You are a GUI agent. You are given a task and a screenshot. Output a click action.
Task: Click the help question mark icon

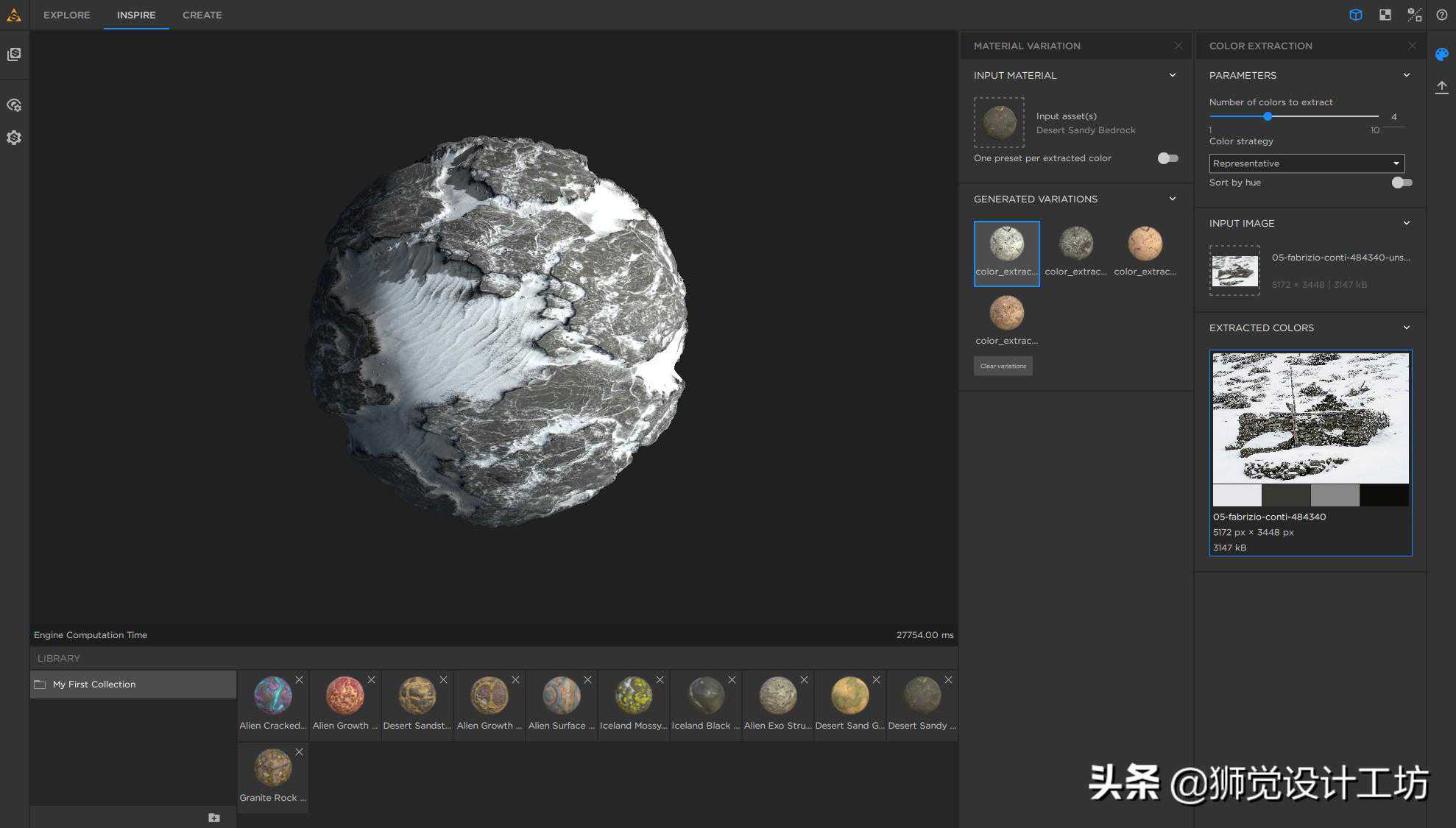[x=1441, y=15]
